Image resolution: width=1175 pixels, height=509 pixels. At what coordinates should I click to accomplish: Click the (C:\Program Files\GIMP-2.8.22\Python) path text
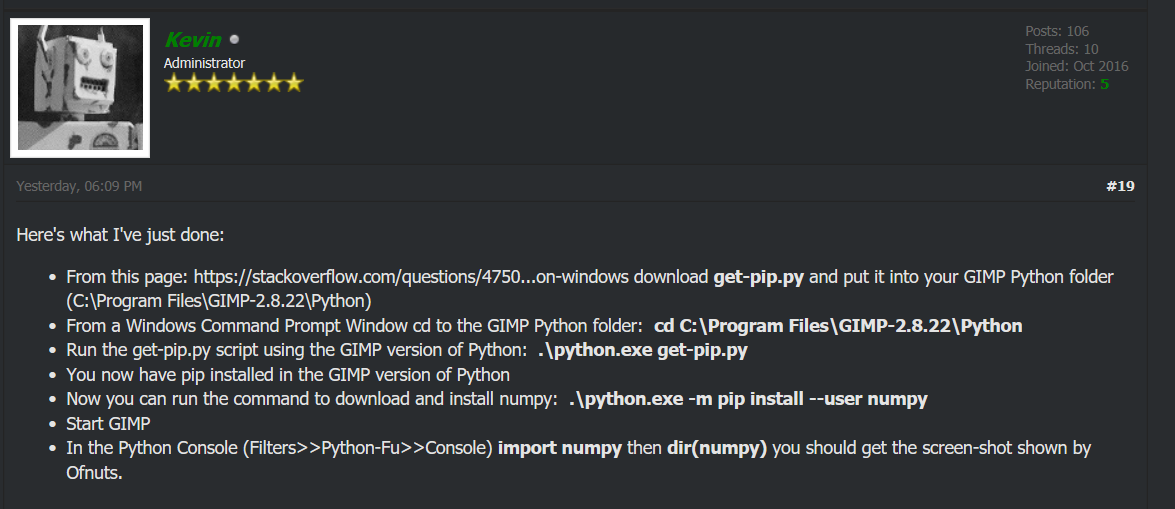[219, 301]
